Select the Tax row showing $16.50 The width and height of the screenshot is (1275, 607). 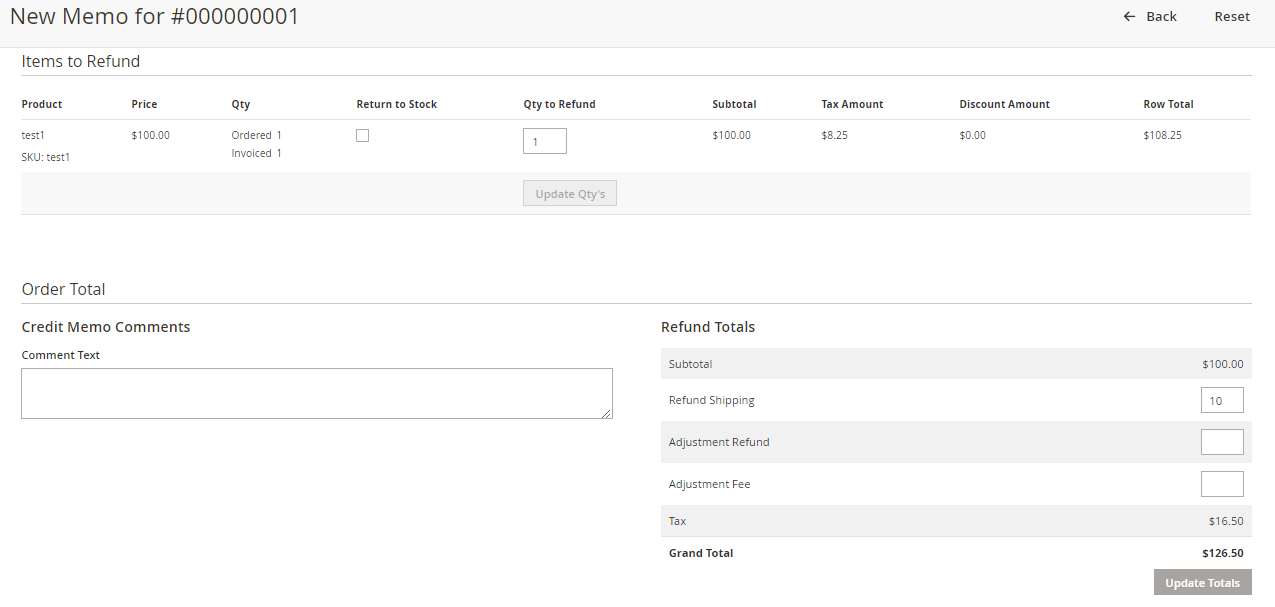pos(955,520)
